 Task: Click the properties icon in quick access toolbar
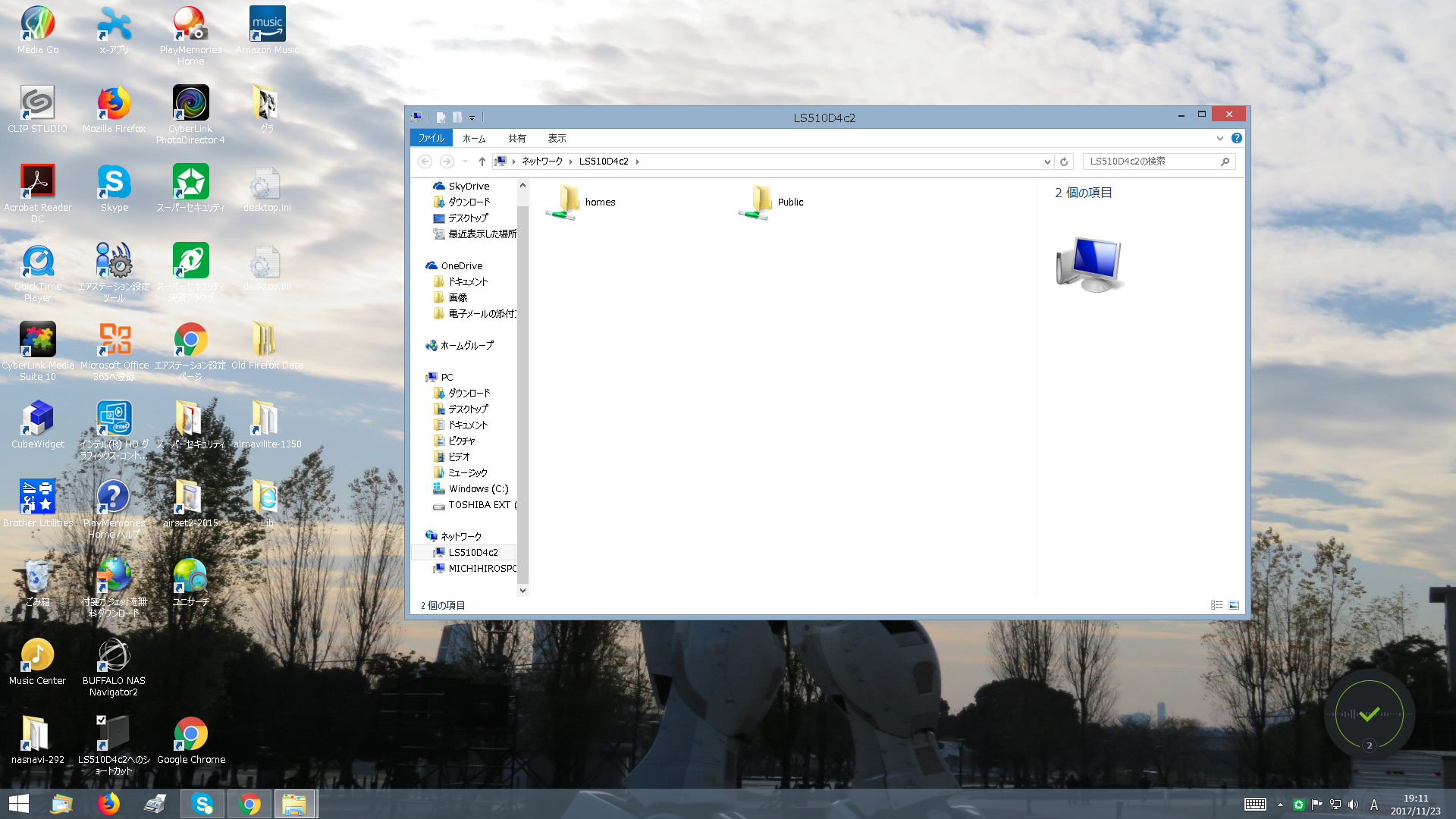click(441, 118)
